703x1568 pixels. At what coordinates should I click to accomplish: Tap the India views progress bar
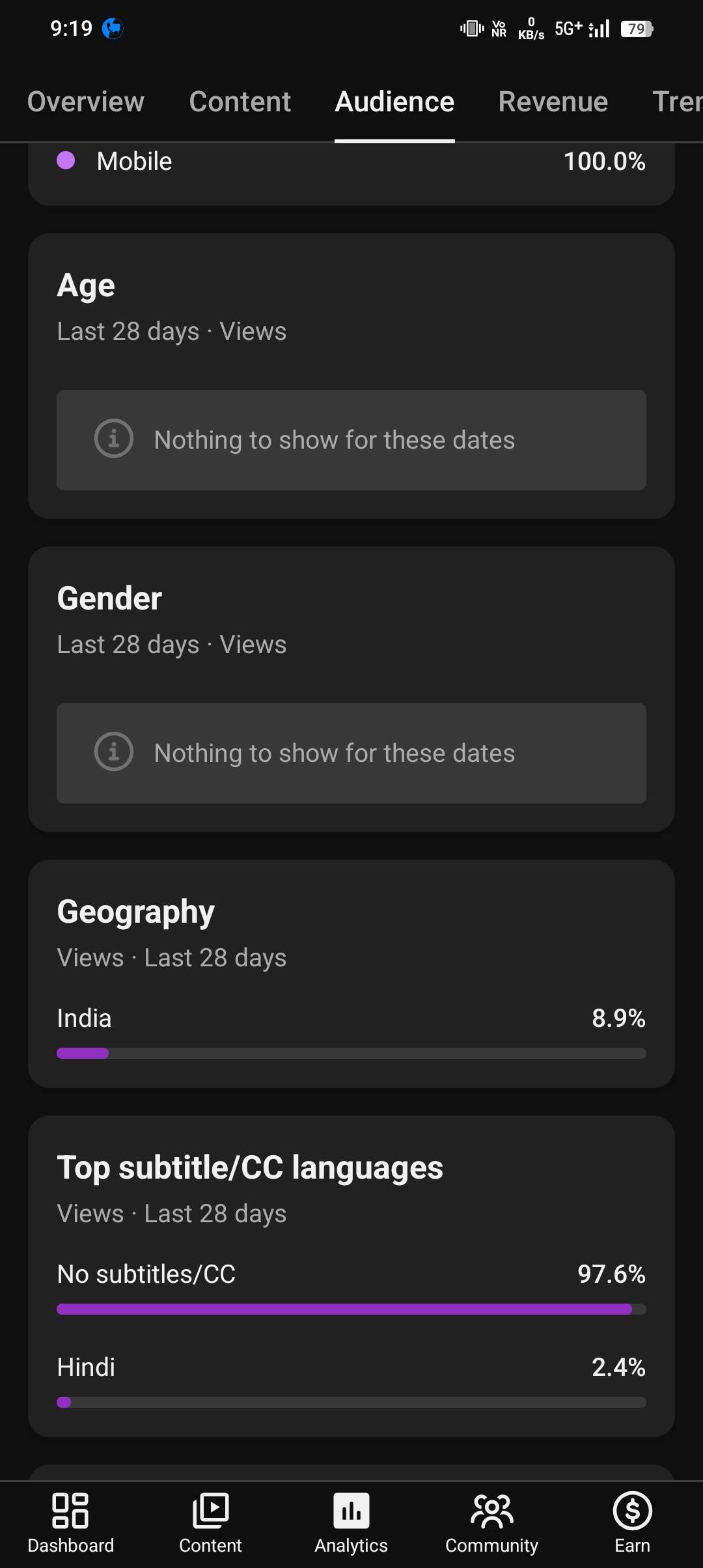(351, 1053)
